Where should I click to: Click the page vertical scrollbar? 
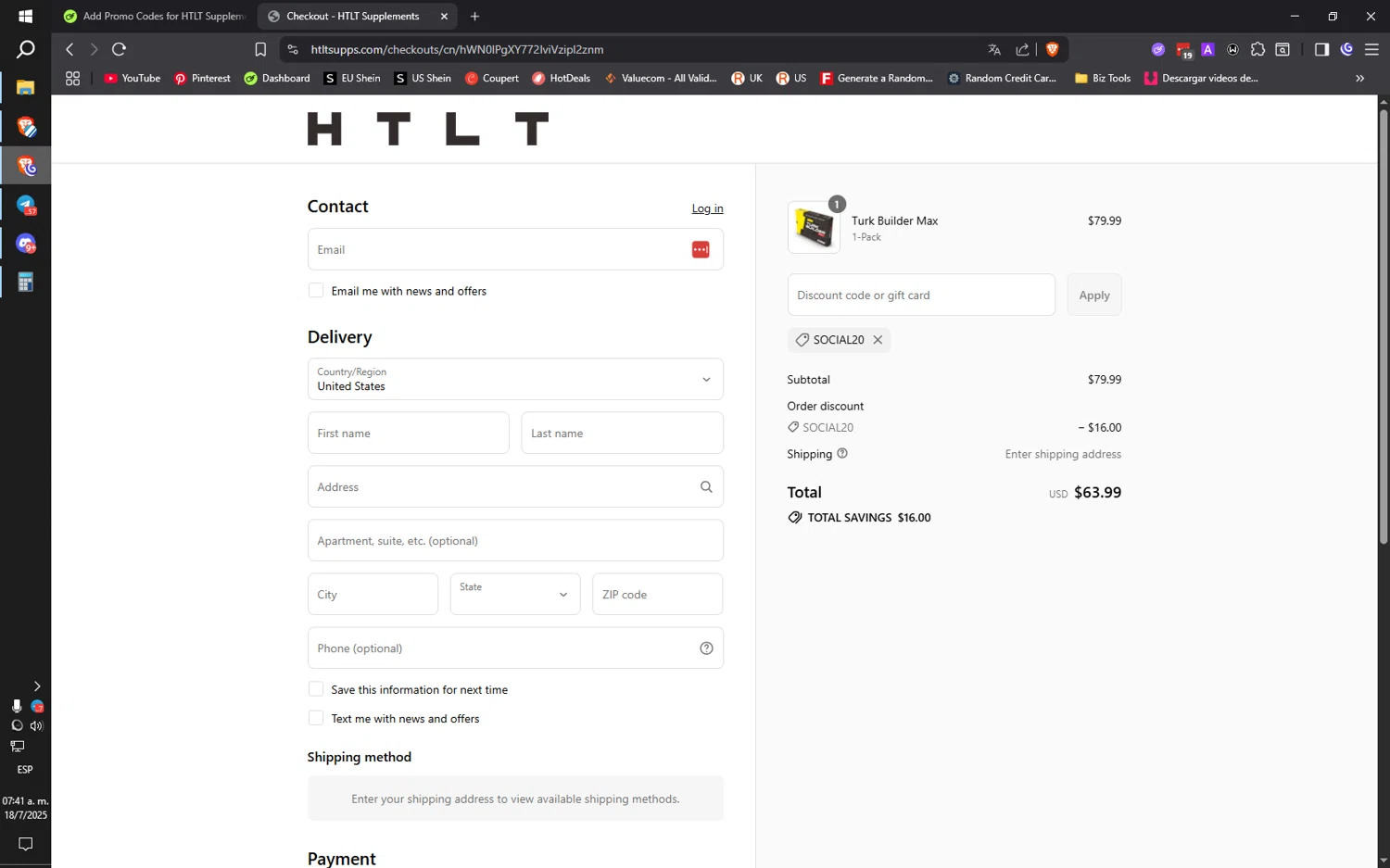tap(1383, 326)
